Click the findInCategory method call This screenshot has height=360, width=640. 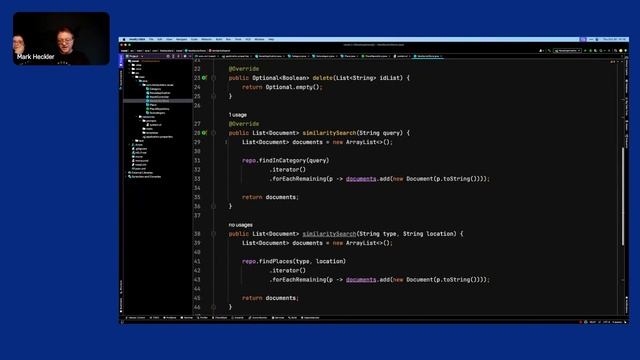click(x=282, y=160)
